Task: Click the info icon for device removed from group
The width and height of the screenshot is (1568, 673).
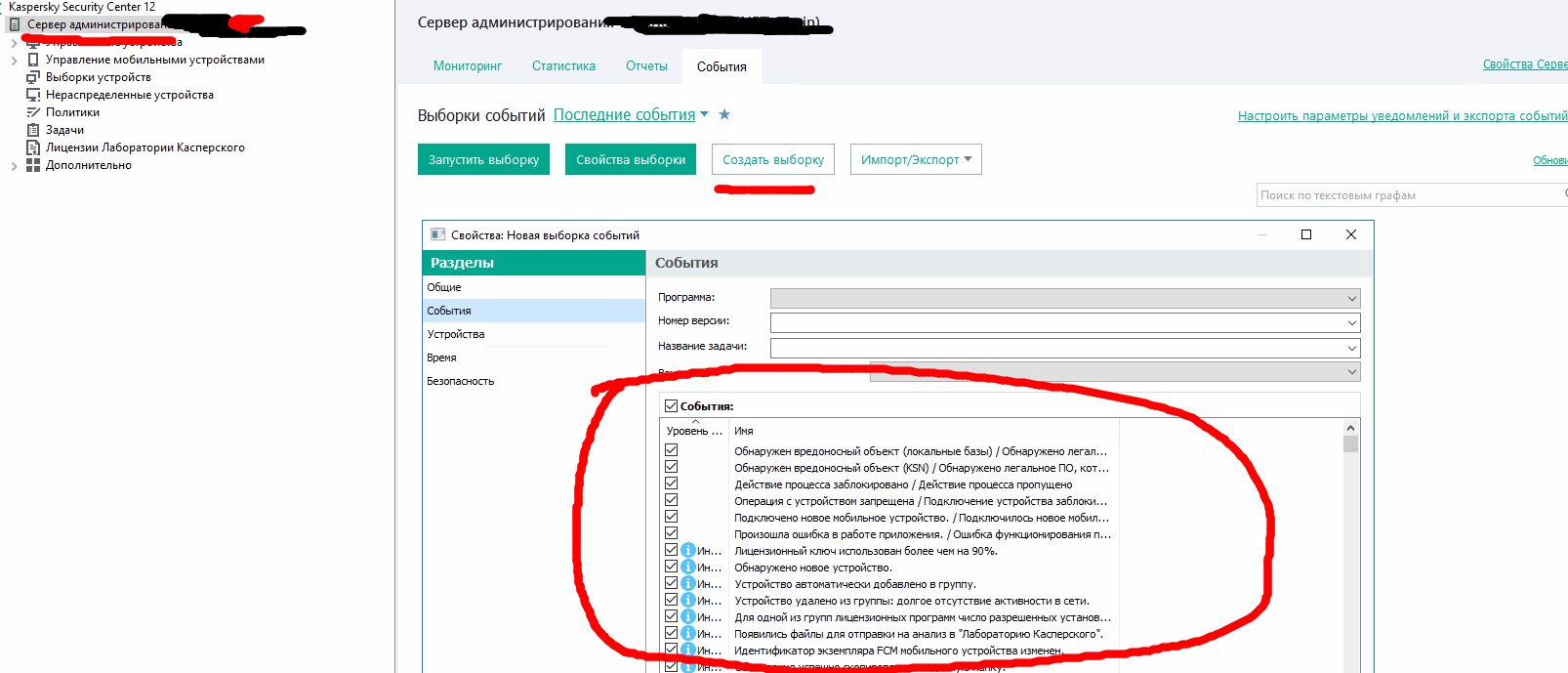Action: 688,600
